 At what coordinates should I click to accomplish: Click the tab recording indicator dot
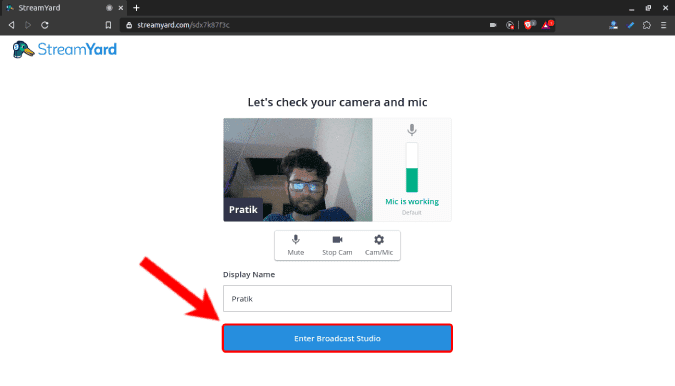tap(109, 8)
